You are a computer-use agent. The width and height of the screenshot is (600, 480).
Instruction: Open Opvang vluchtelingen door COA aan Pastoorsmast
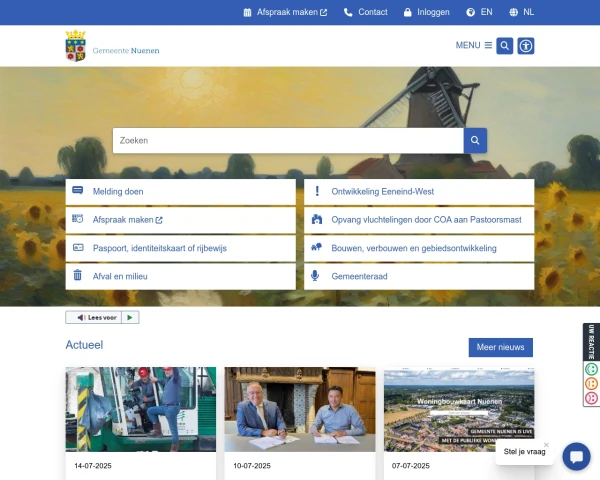[419, 220]
